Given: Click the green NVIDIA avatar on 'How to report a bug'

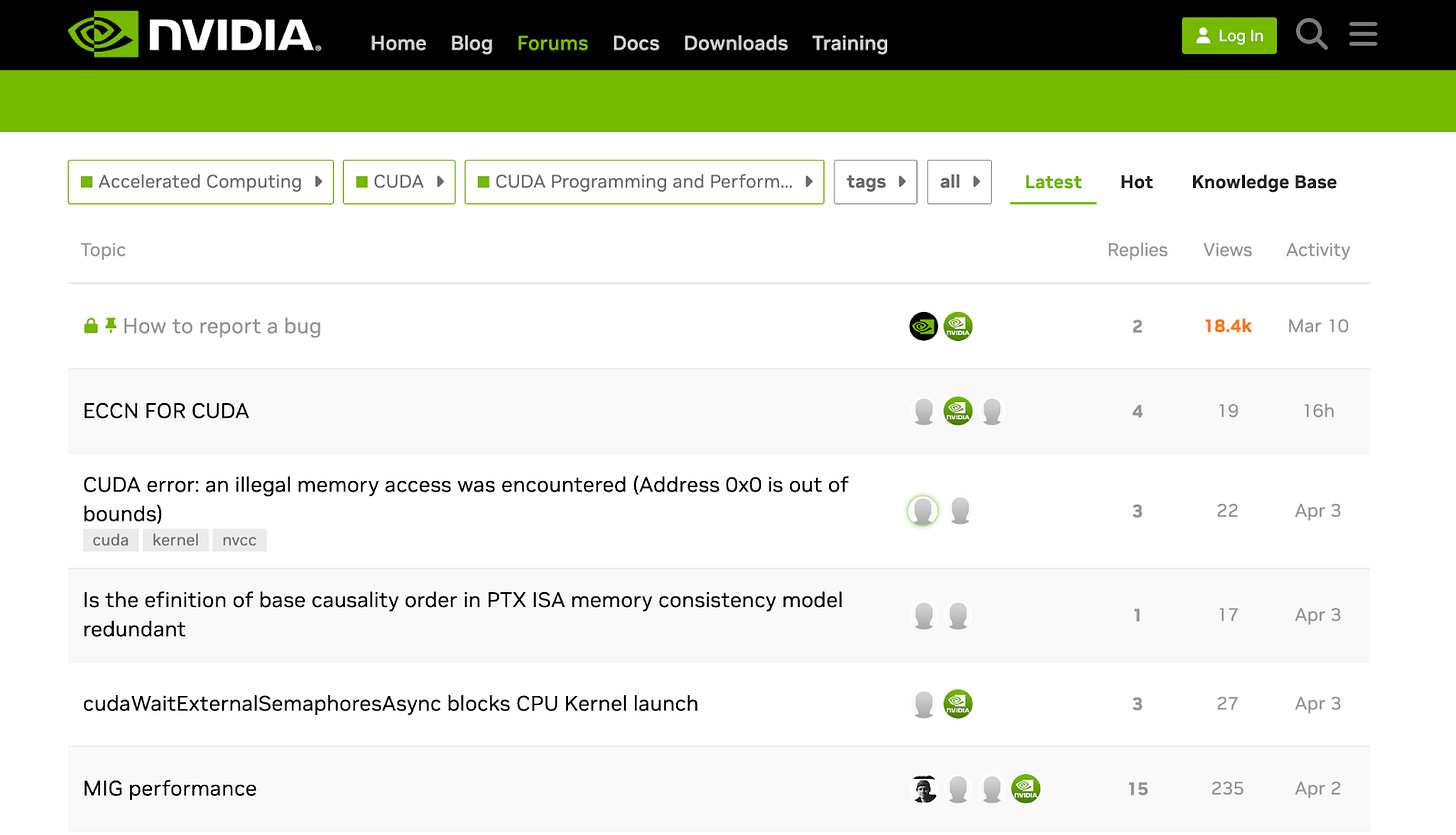Looking at the screenshot, I should pos(958,326).
